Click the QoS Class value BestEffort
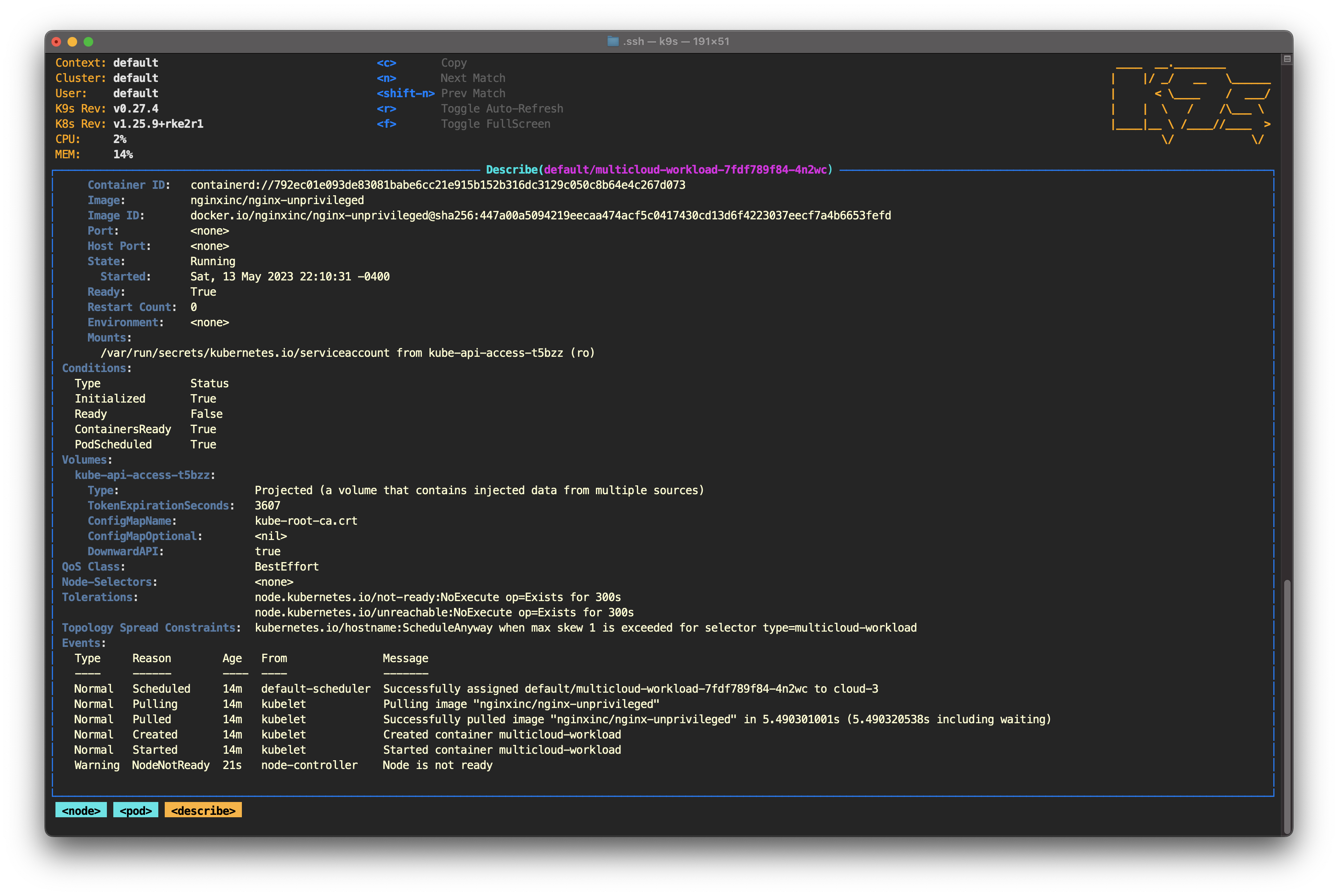Image resolution: width=1338 pixels, height=896 pixels. 287,567
